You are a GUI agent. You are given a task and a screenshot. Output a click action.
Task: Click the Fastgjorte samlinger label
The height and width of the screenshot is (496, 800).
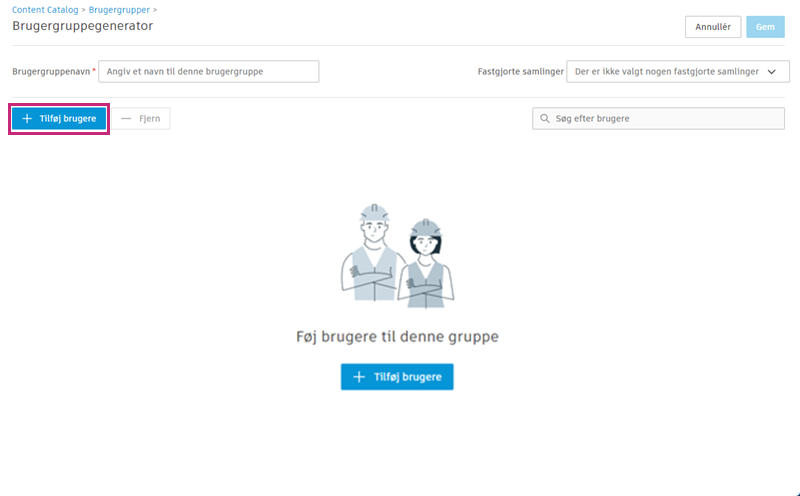point(520,71)
